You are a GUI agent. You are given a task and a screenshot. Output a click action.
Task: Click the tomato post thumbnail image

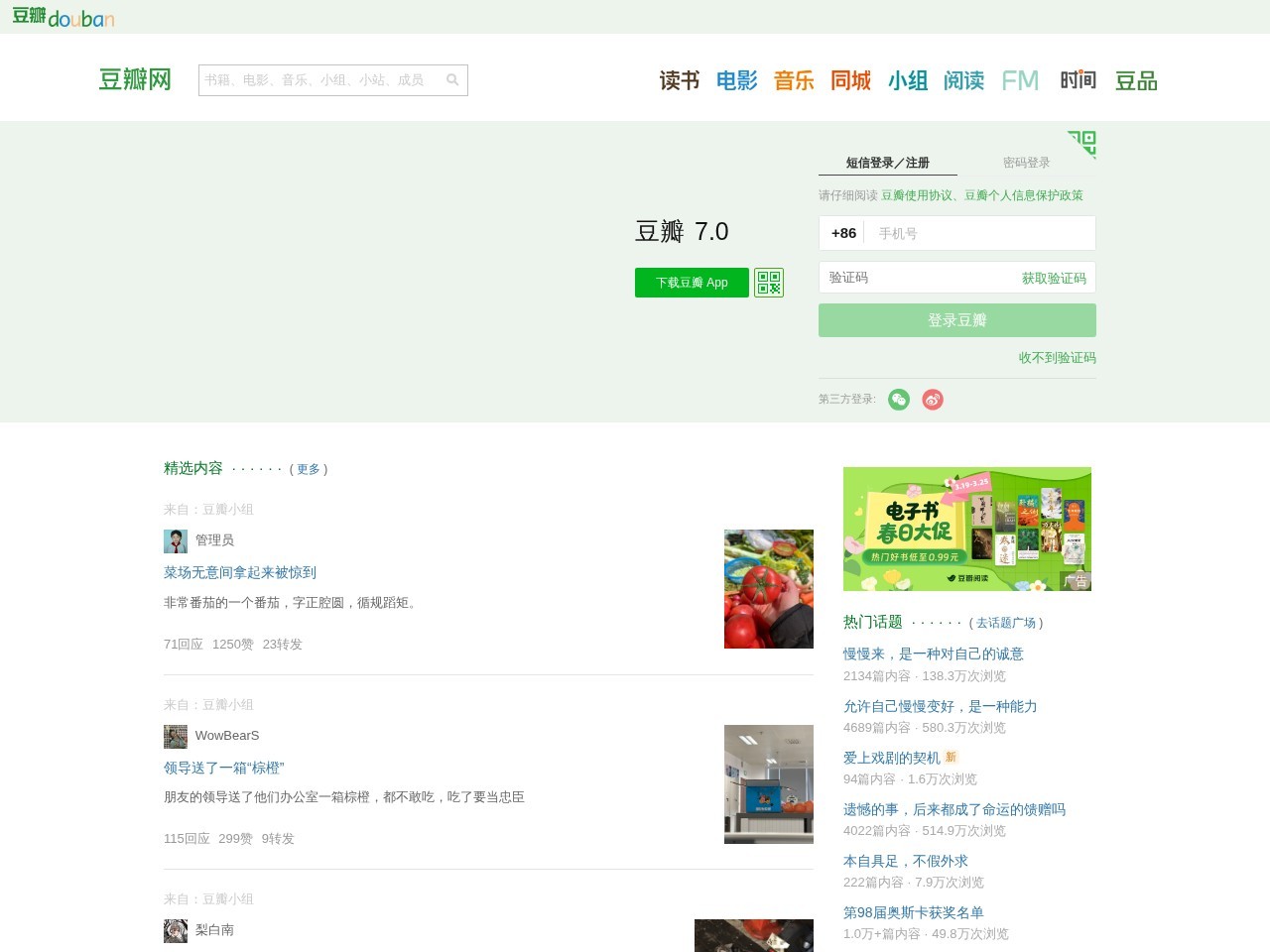click(x=769, y=588)
